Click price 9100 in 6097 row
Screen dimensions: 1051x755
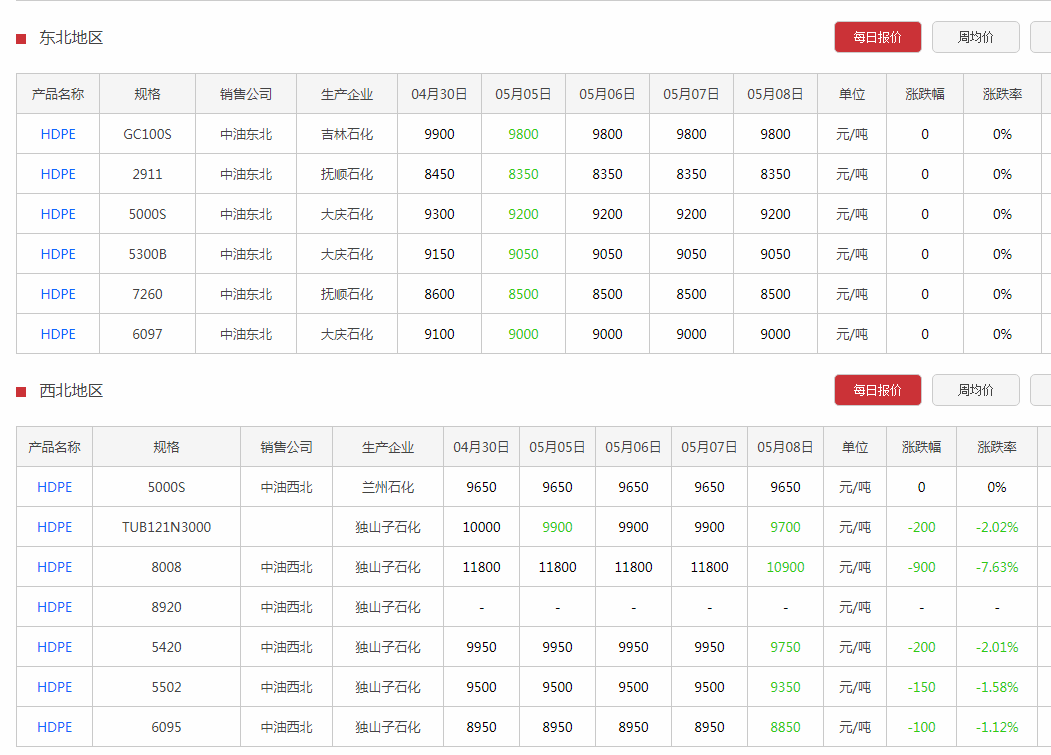pyautogui.click(x=440, y=334)
